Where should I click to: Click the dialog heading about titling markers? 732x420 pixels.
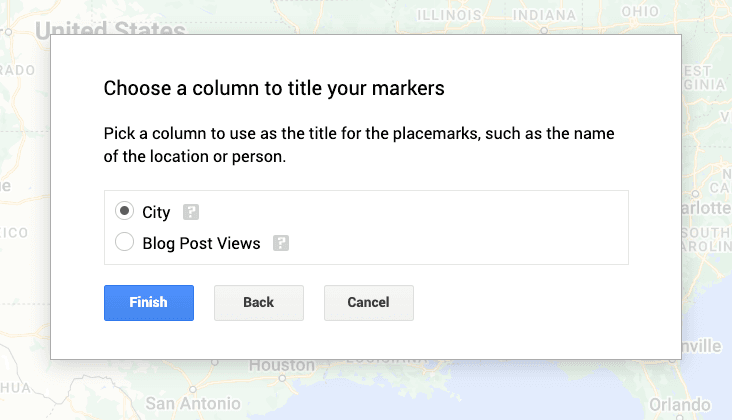274,89
